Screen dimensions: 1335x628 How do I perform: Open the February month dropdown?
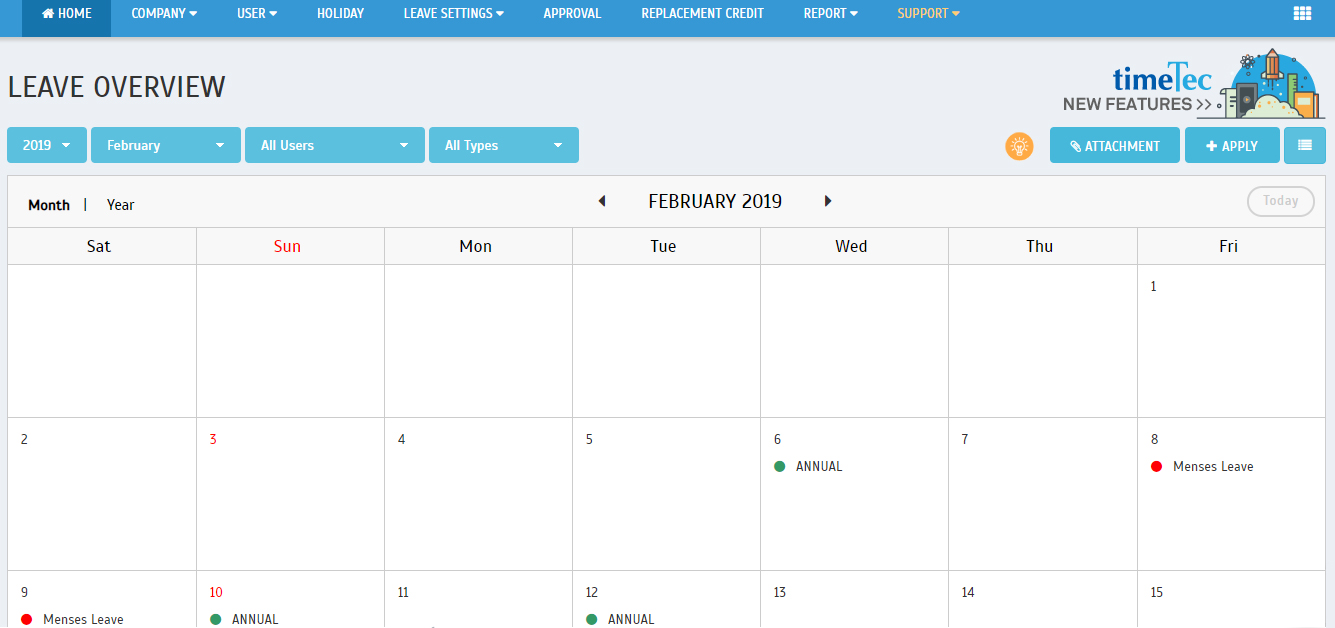[165, 145]
